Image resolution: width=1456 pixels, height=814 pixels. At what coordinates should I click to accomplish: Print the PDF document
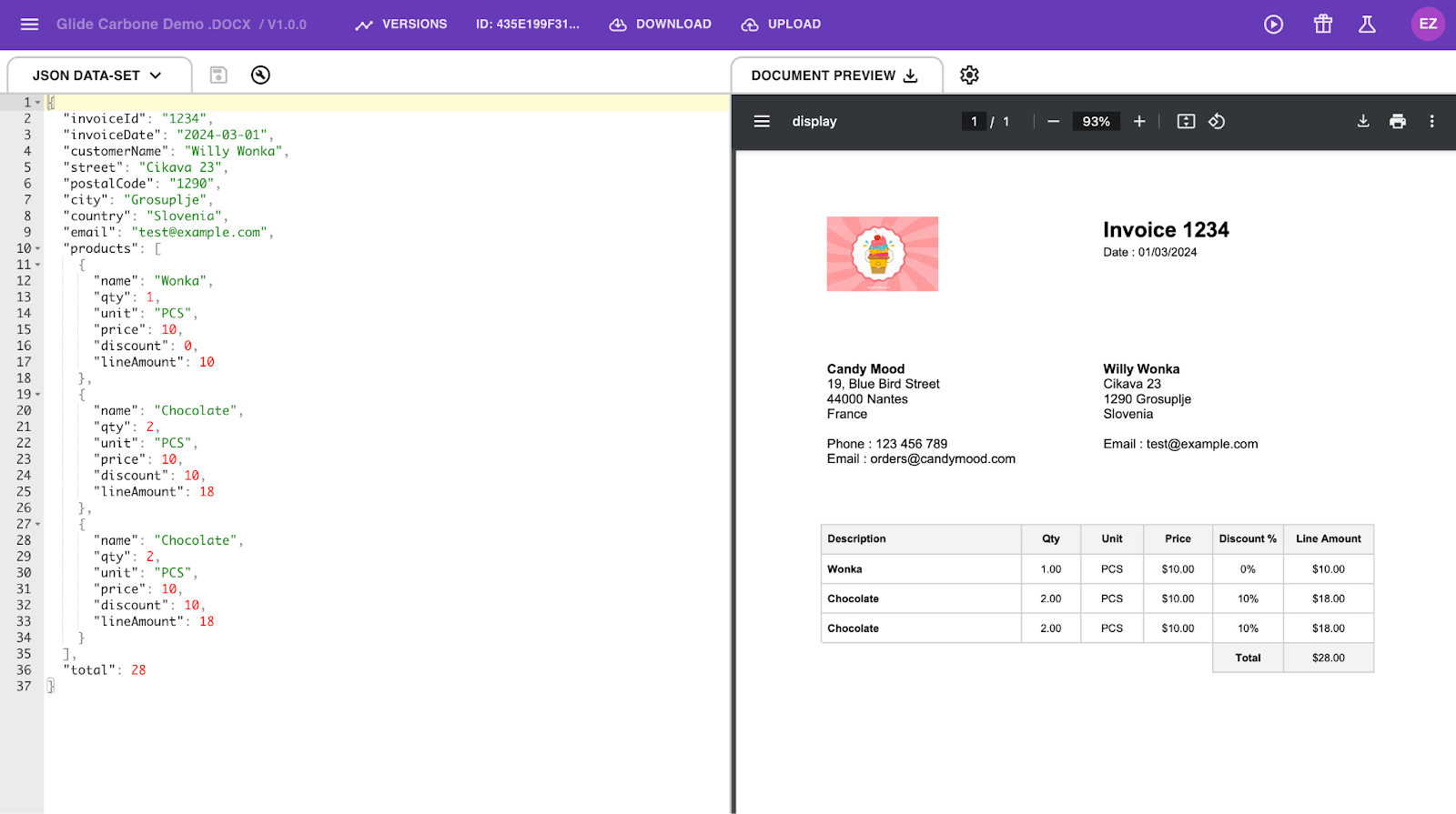tap(1398, 122)
